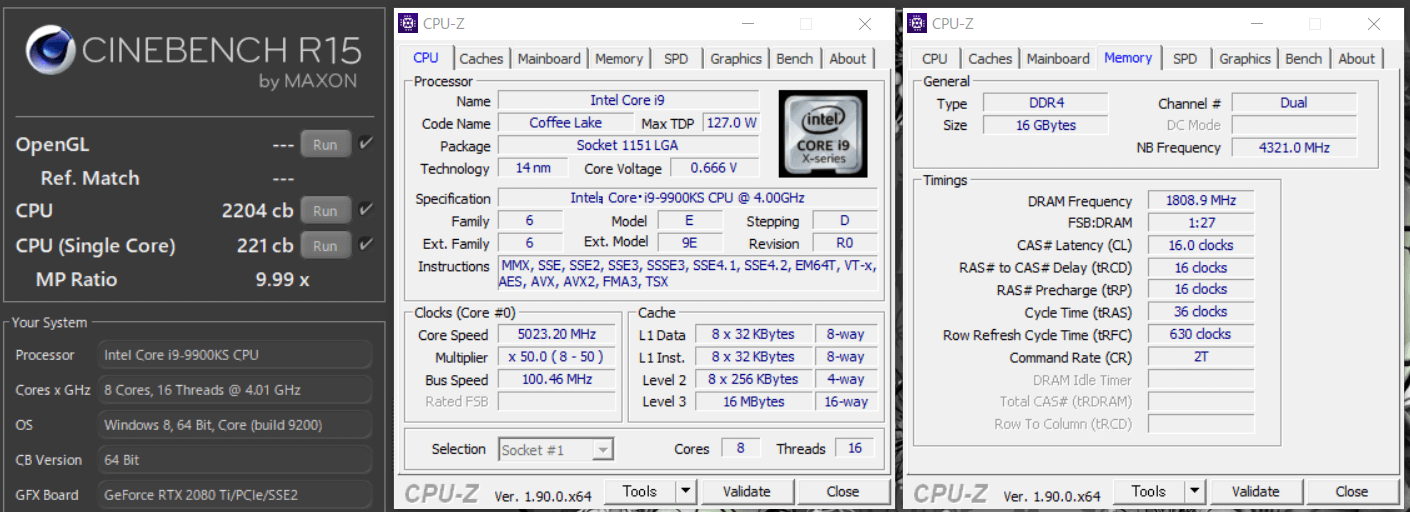This screenshot has height=512, width=1410.
Task: Switch to CPU tab in the Memory window
Action: click(x=935, y=59)
